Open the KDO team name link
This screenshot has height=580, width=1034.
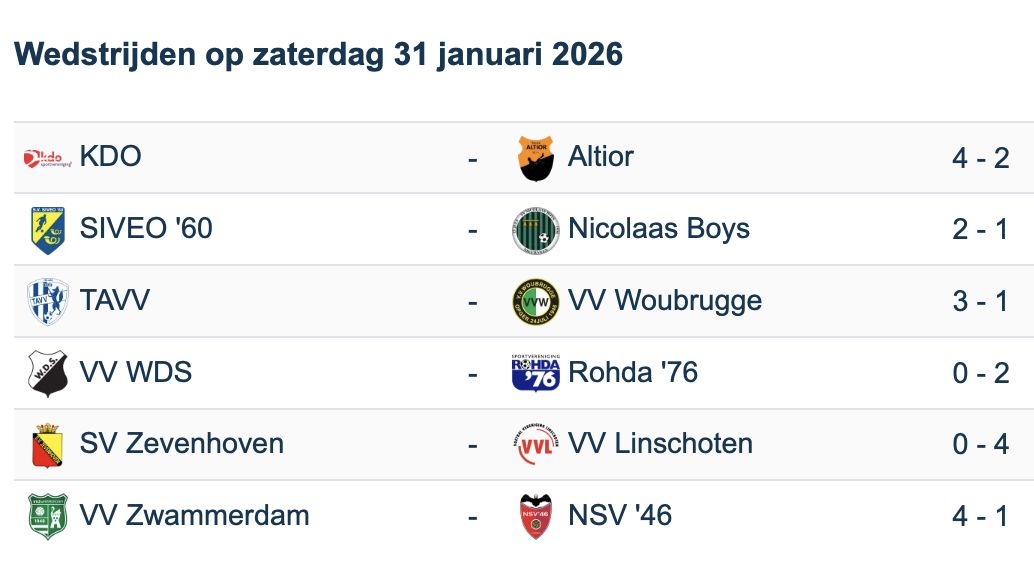point(110,157)
